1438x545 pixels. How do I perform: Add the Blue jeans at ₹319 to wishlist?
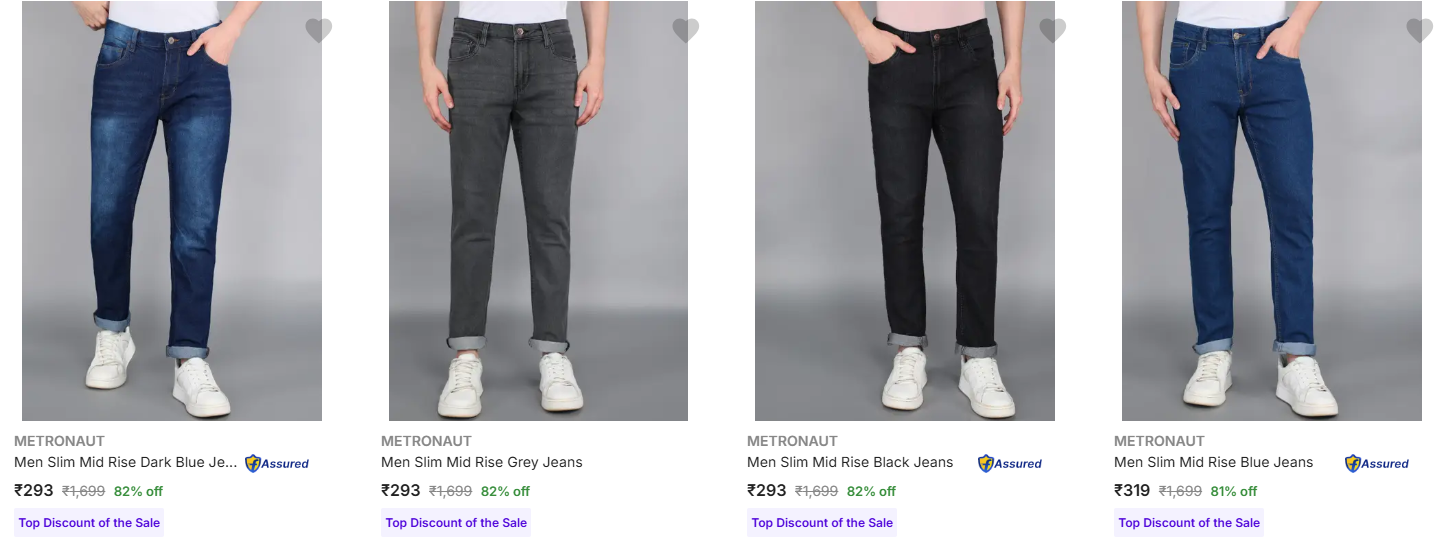coord(1419,30)
